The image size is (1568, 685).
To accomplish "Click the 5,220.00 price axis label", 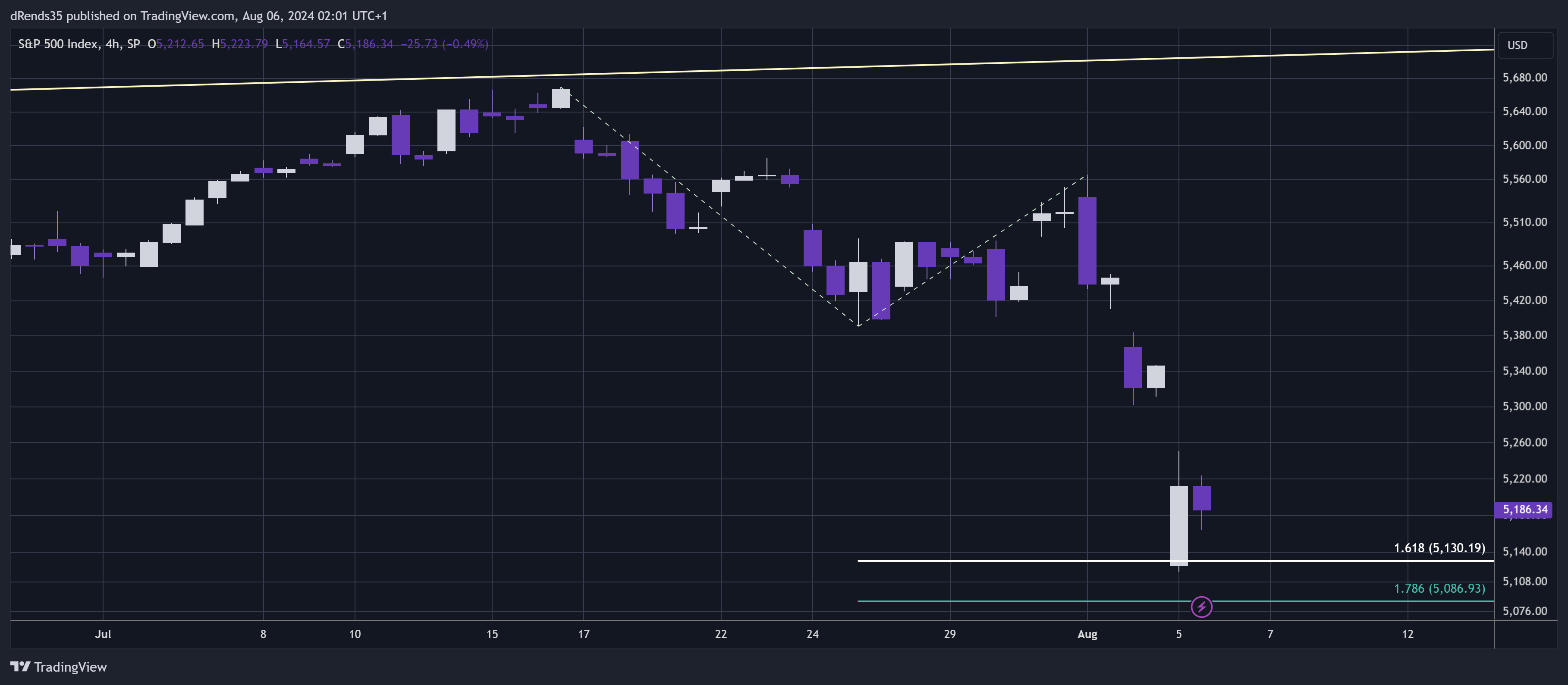I will [x=1525, y=478].
